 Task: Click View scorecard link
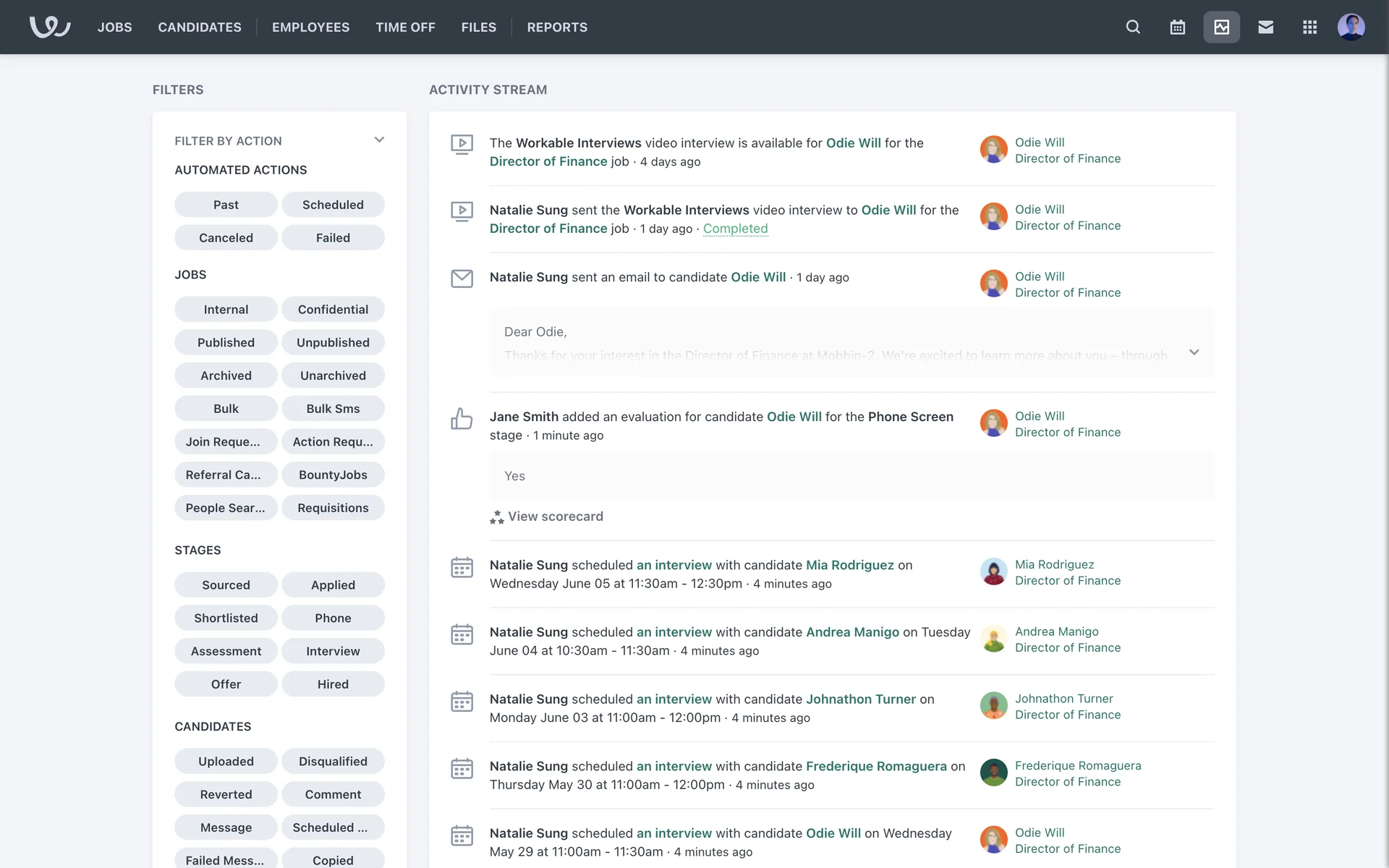(554, 516)
